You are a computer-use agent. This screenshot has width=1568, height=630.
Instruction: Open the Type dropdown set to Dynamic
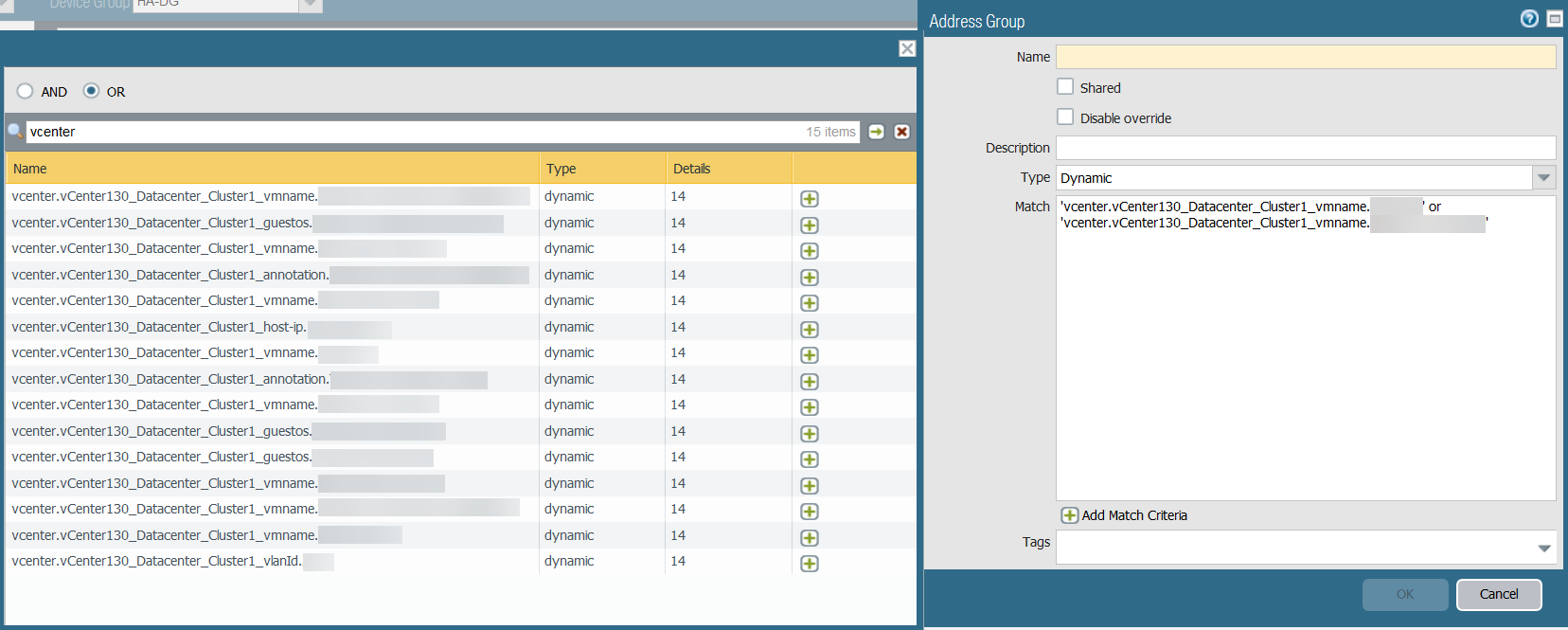pos(1543,178)
